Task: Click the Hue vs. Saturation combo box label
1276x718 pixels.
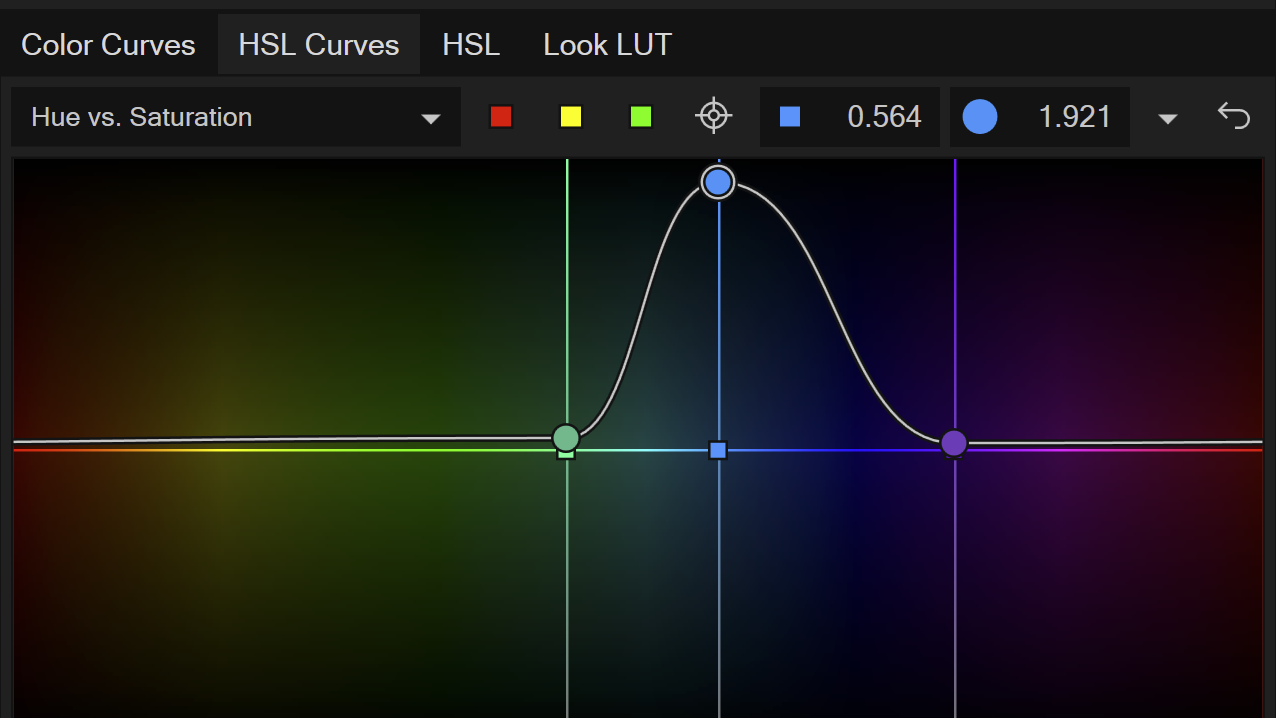Action: pos(140,117)
